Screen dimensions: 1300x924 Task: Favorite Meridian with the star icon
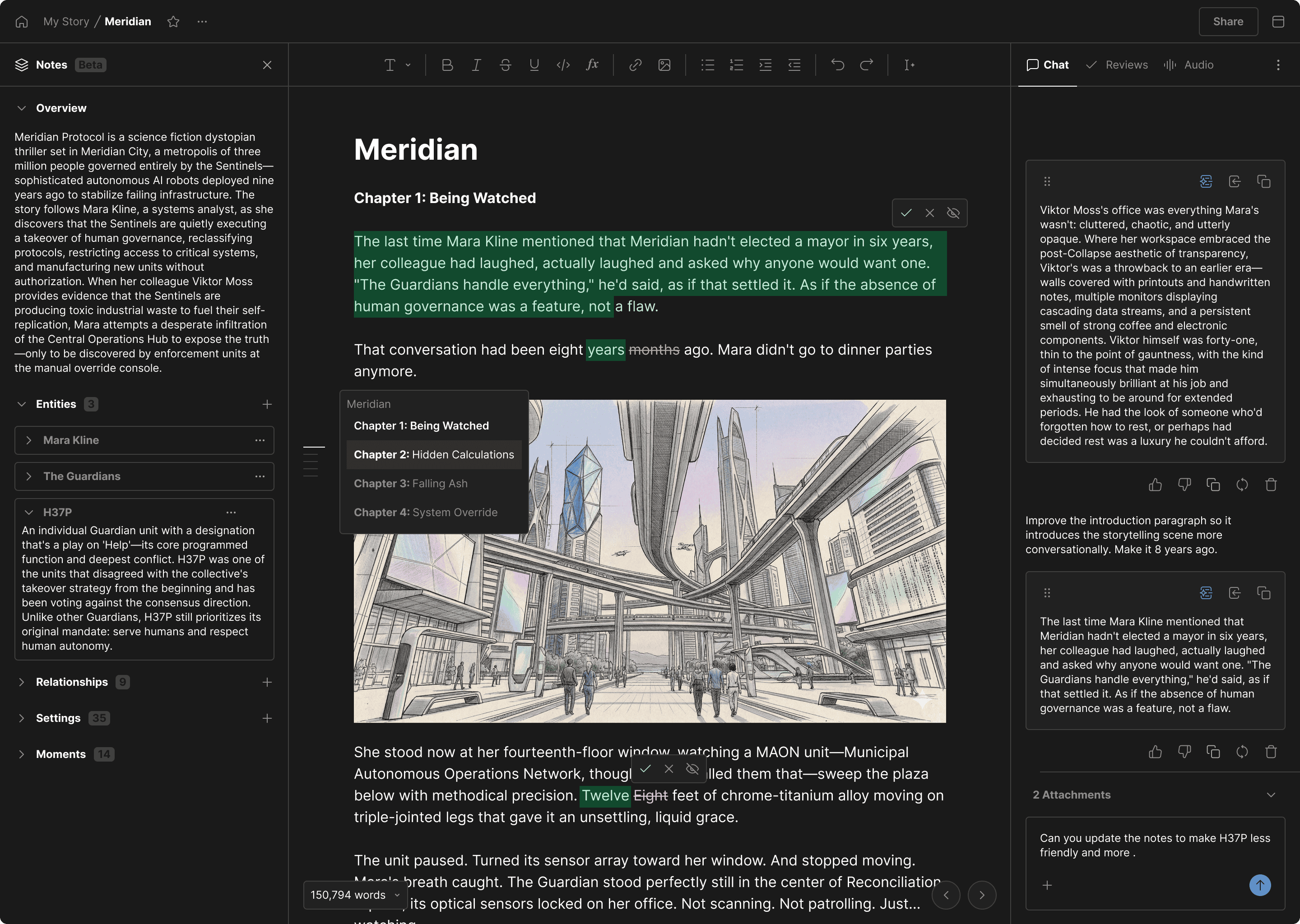(174, 22)
